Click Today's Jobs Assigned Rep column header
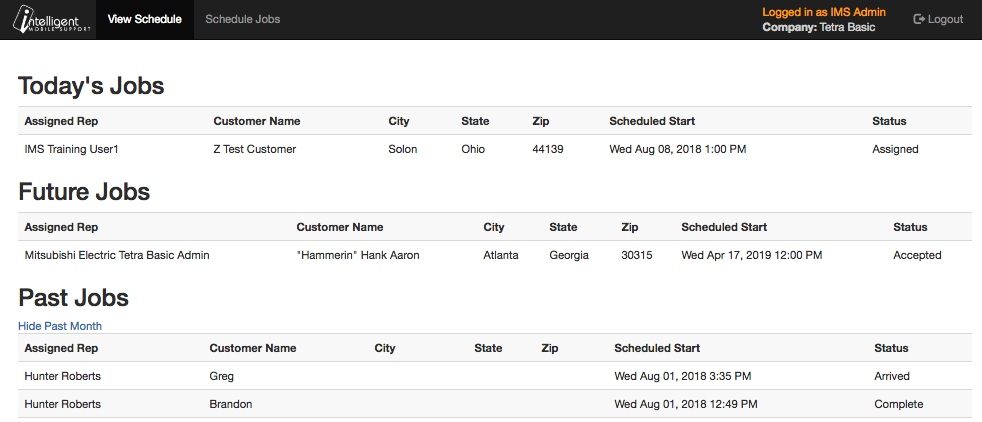 [x=61, y=121]
